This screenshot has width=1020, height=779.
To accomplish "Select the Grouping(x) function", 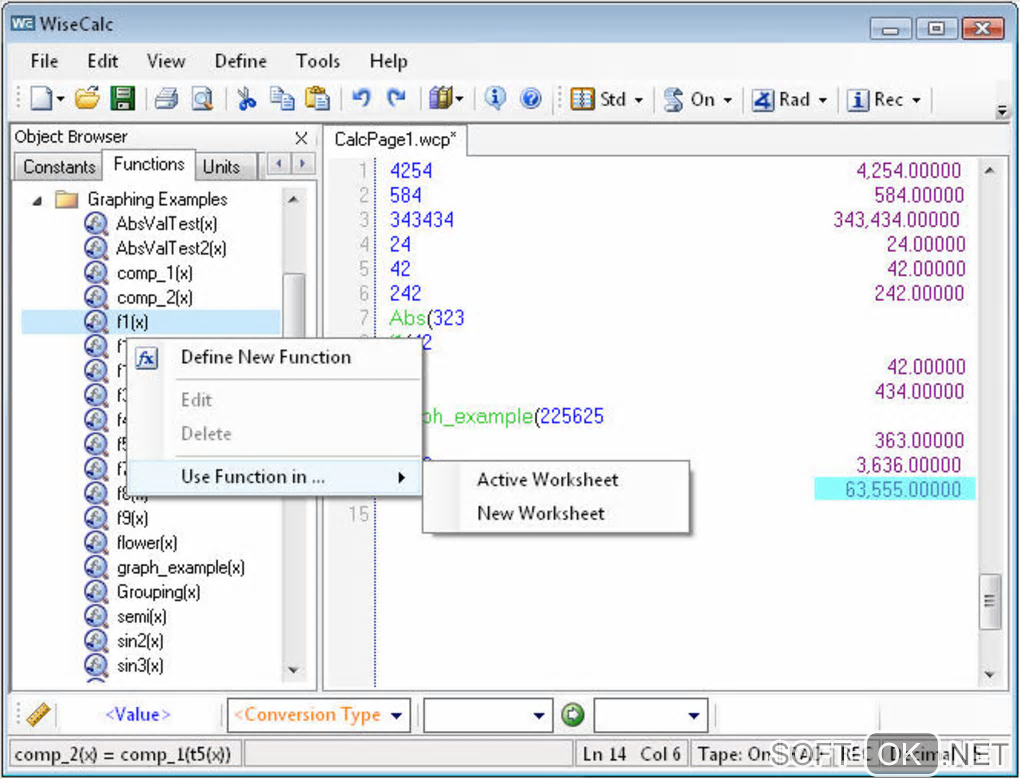I will tap(158, 592).
